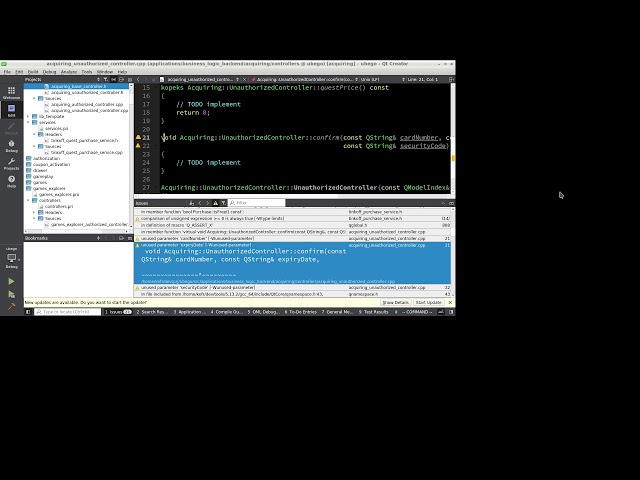This screenshot has height=480, width=640.
Task: Open line-ending Unix (LF) dropdown
Action: tap(383, 80)
